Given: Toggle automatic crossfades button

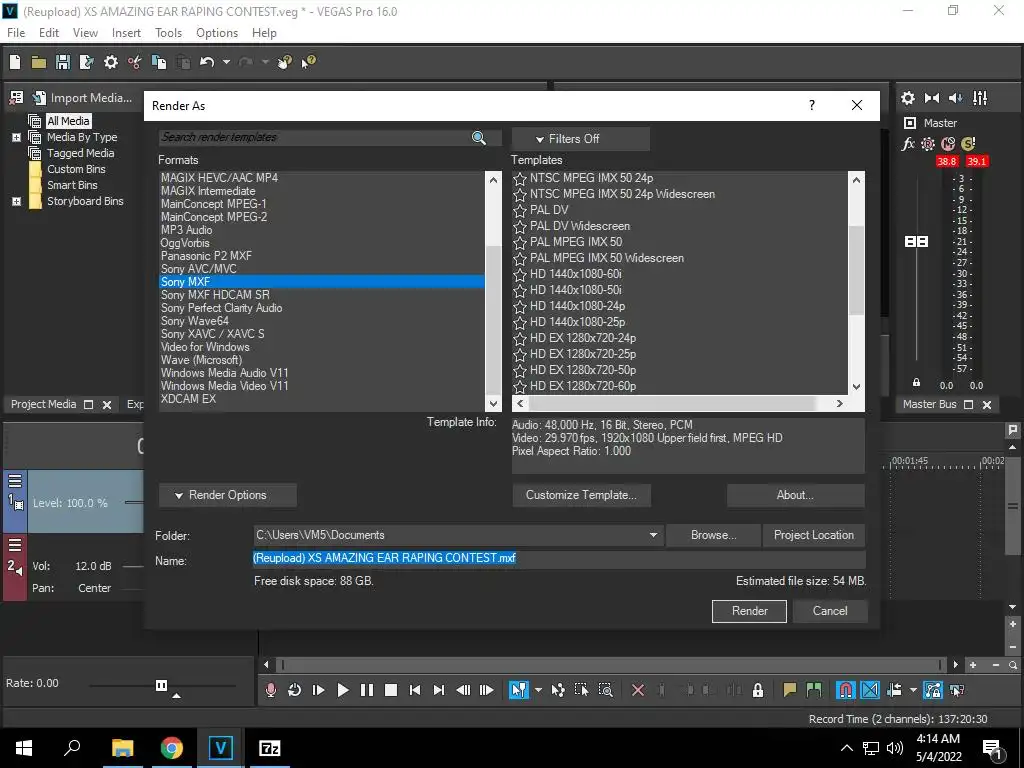Looking at the screenshot, I should 870,690.
